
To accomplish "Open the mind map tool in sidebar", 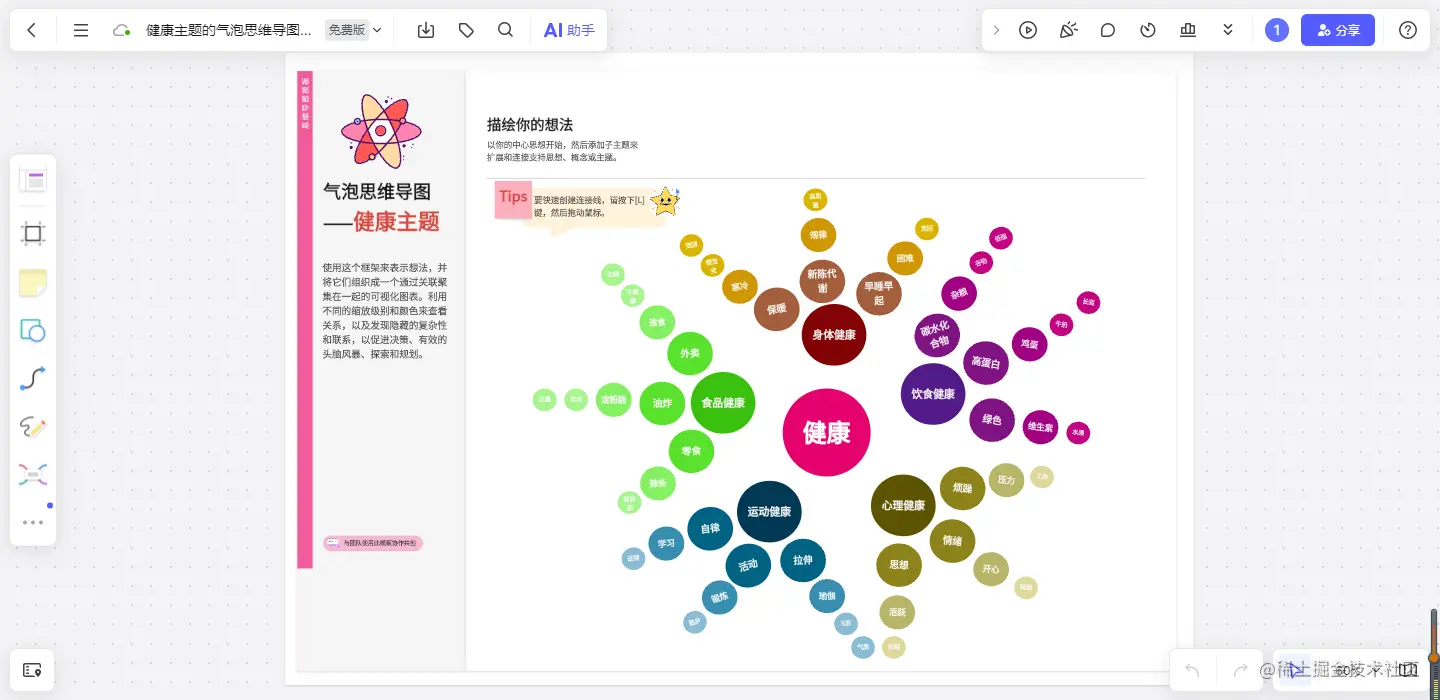I will tap(33, 474).
